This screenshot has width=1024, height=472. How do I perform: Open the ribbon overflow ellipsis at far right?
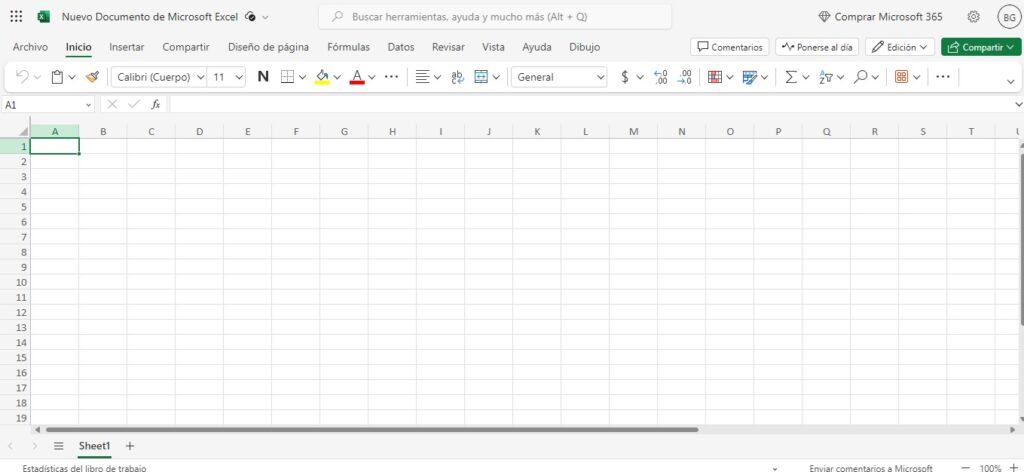[x=942, y=77]
